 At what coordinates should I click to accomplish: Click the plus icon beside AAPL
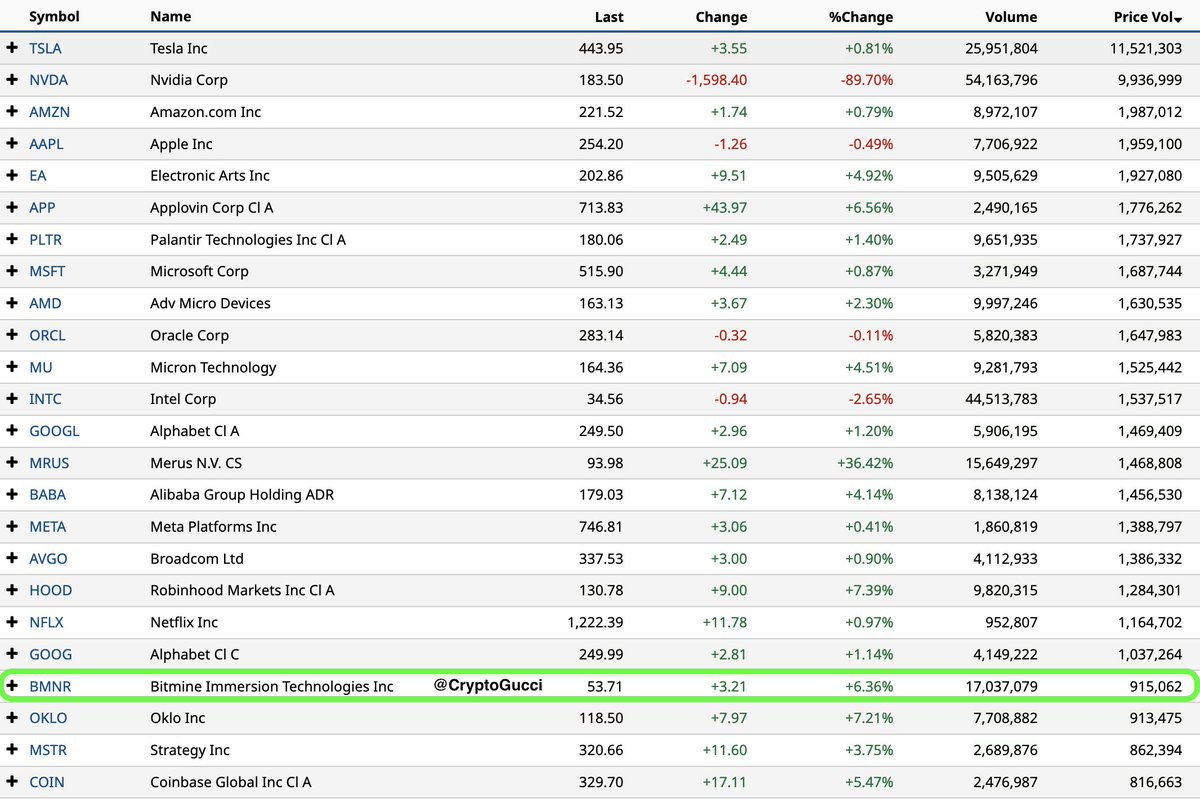point(12,144)
